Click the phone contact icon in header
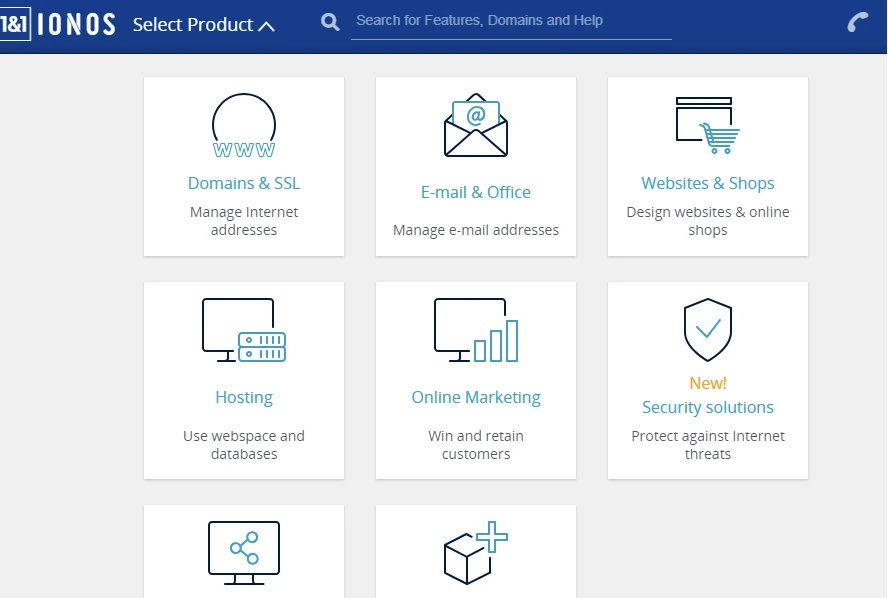This screenshot has width=888, height=598. point(857,23)
